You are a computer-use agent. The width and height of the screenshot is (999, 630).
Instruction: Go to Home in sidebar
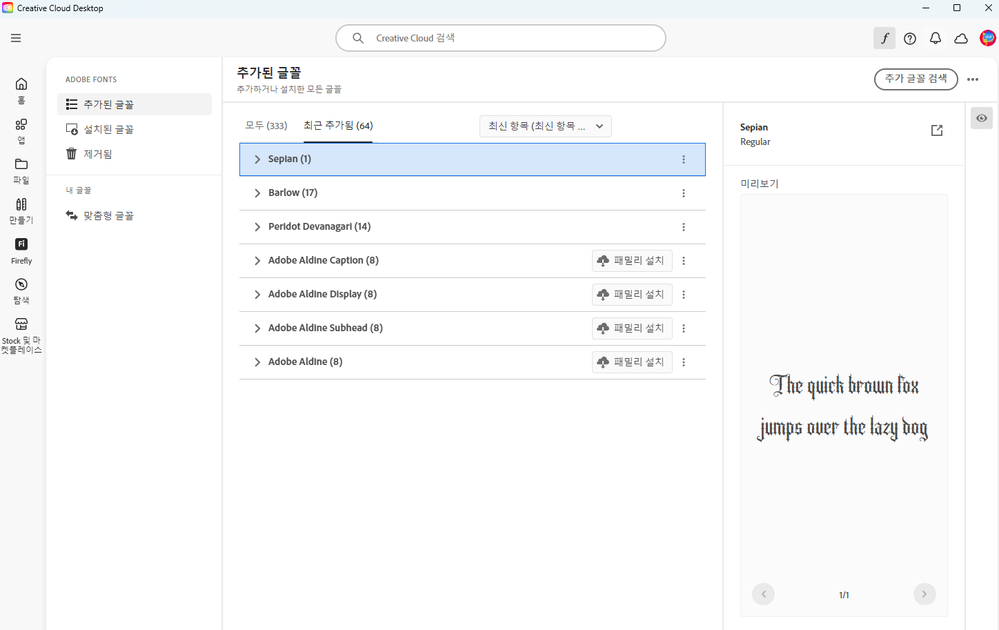coord(21,91)
